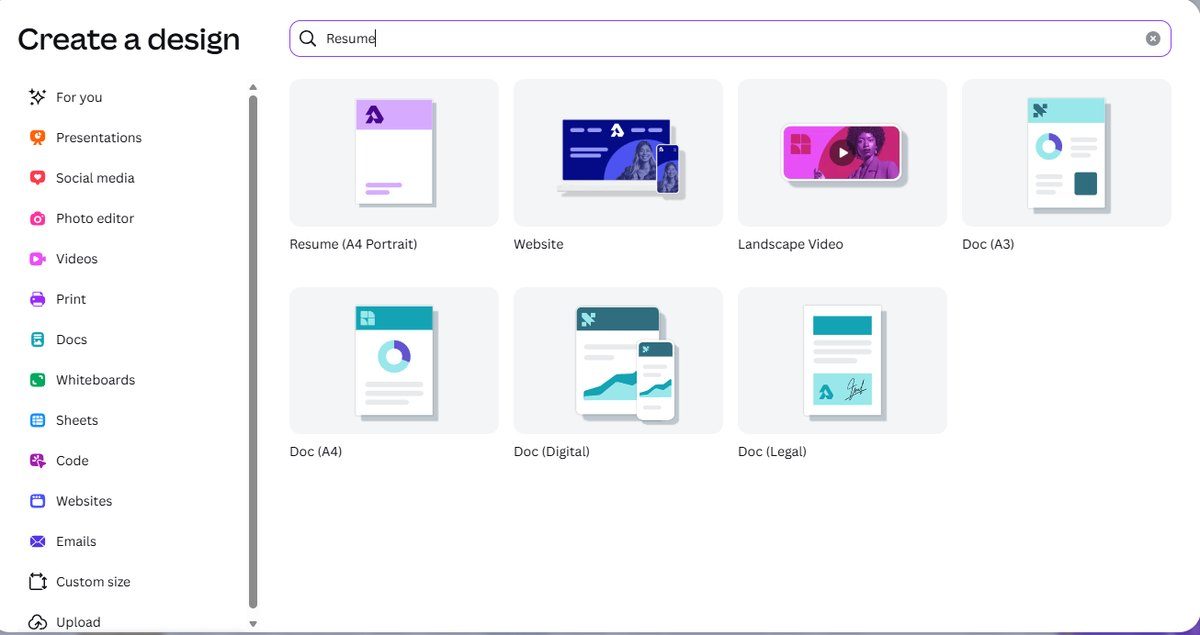Choose the Upload option label

coord(78,622)
